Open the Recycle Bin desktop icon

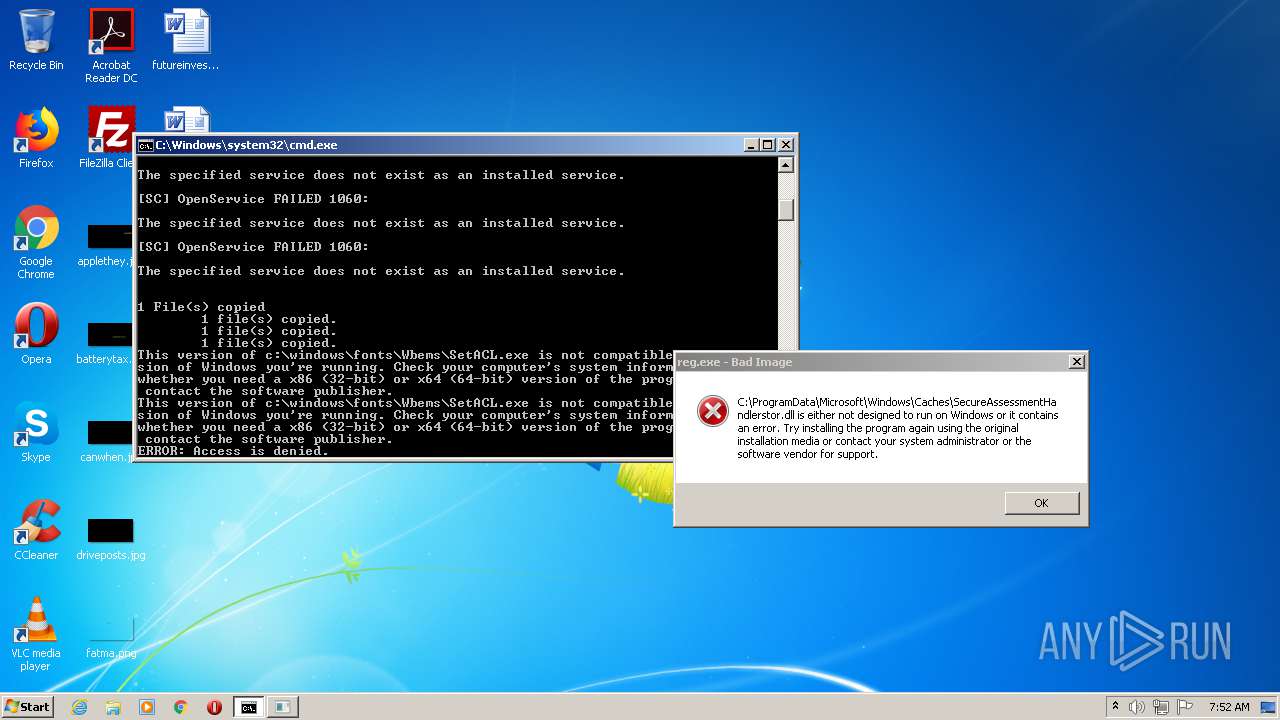[x=36, y=40]
